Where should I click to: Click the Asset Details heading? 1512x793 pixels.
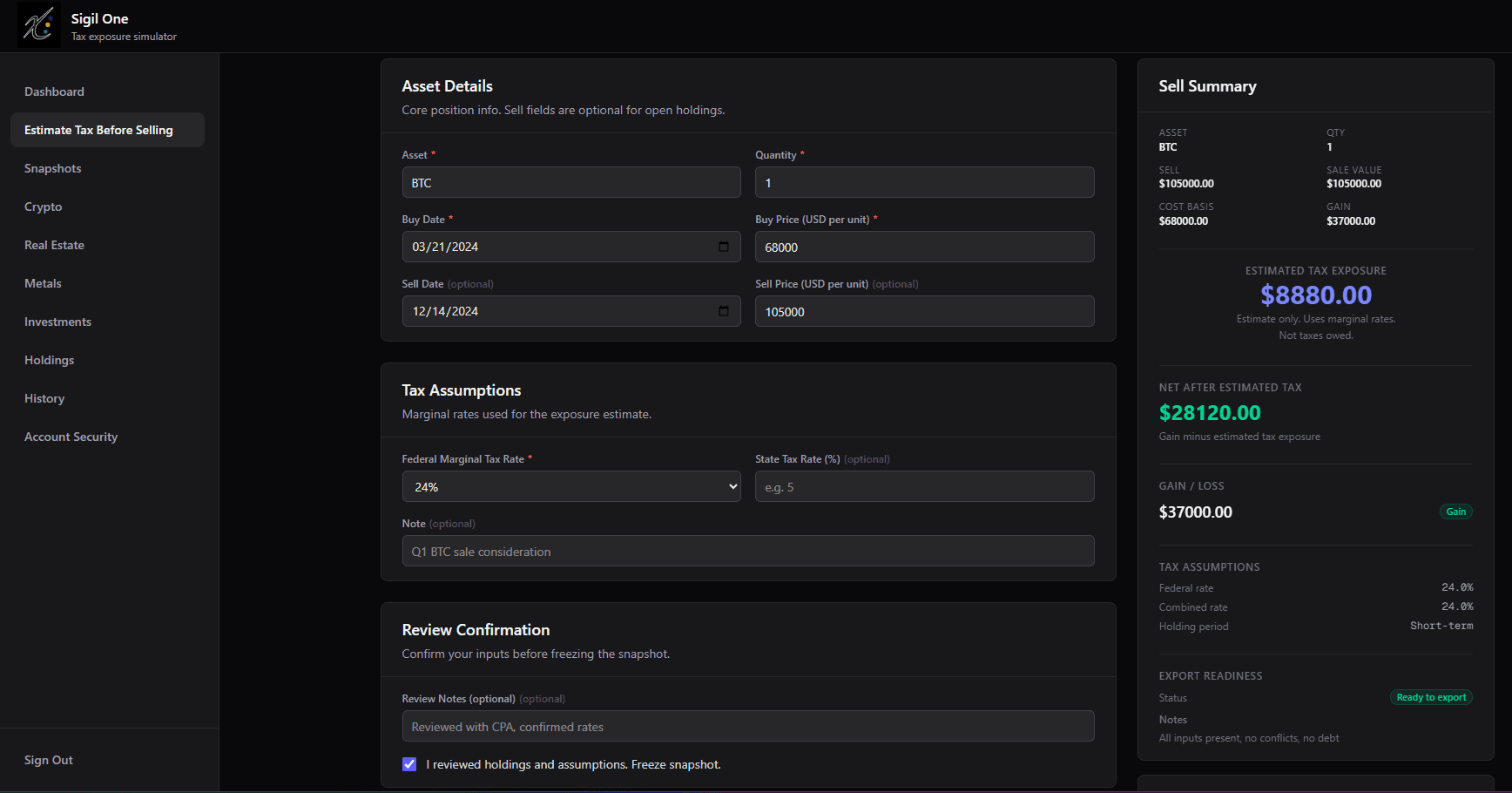447,86
